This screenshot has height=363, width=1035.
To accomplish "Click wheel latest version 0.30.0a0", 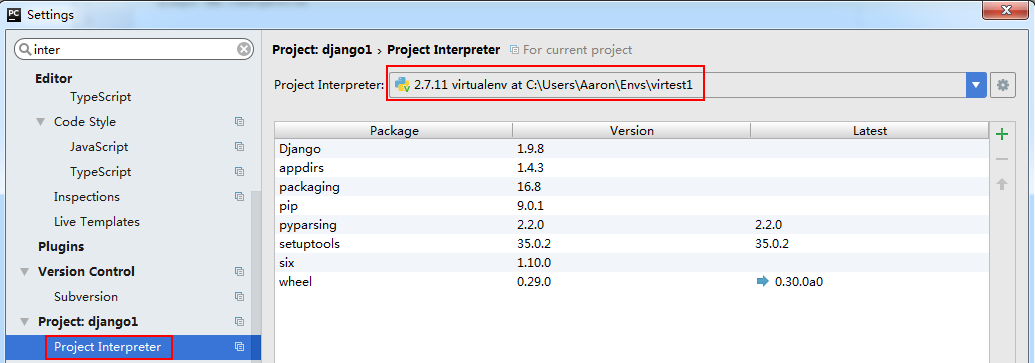I will coord(799,282).
